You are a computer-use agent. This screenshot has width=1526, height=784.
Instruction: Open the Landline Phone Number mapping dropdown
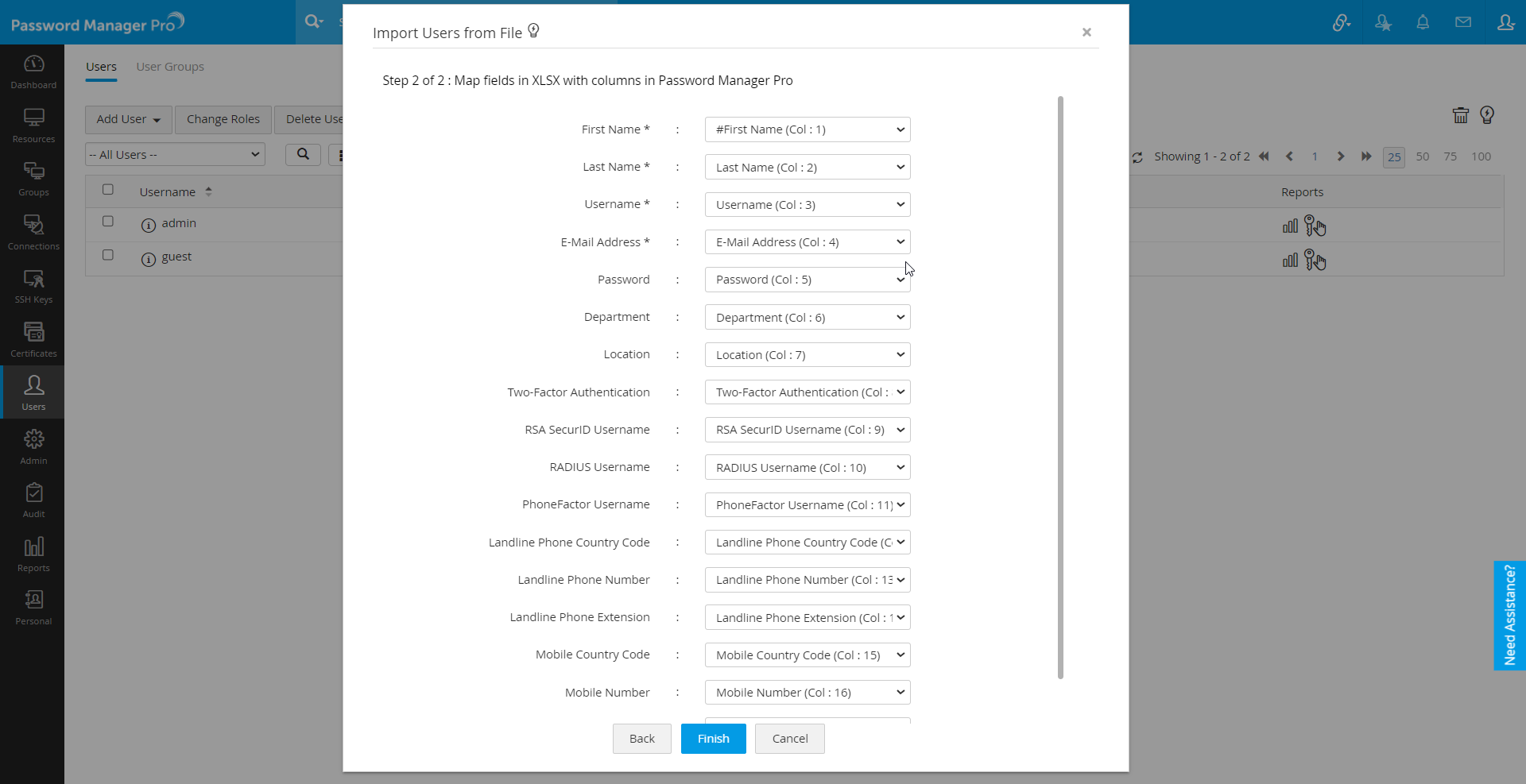(808, 580)
